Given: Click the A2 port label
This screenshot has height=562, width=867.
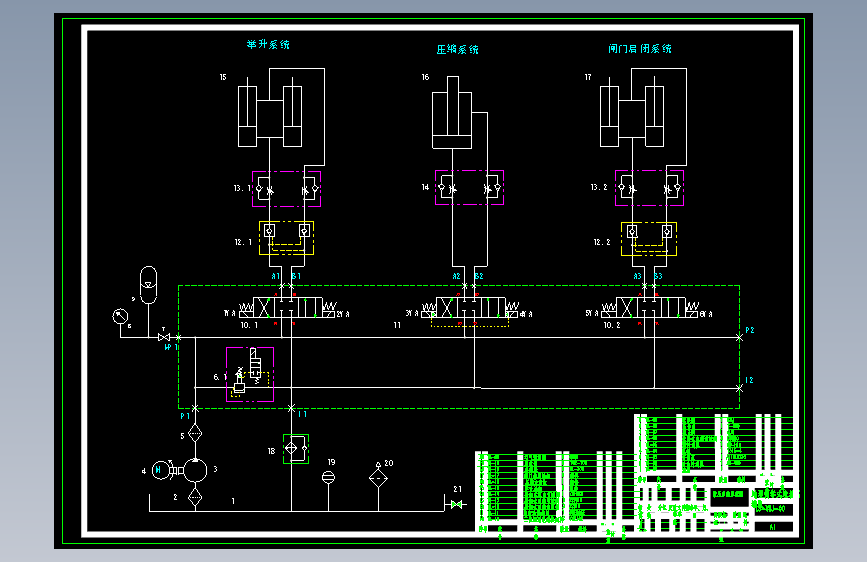Looking at the screenshot, I should coord(456,276).
